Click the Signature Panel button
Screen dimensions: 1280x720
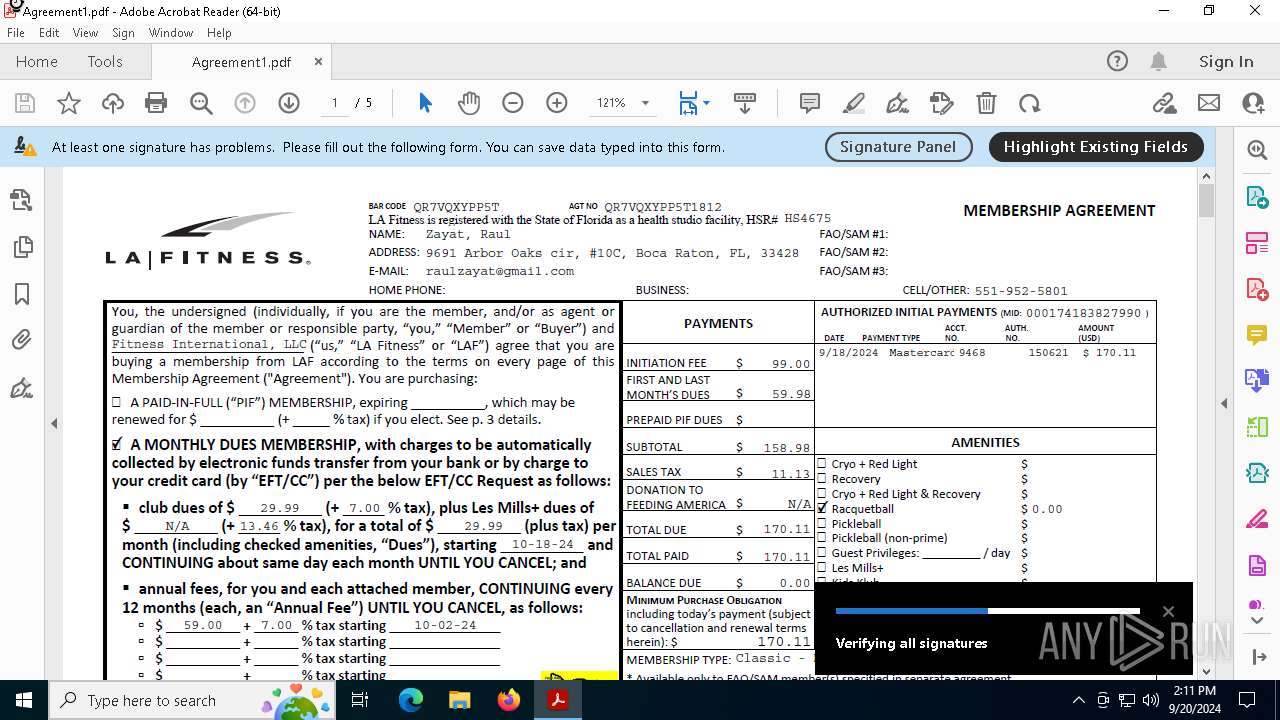click(x=898, y=146)
